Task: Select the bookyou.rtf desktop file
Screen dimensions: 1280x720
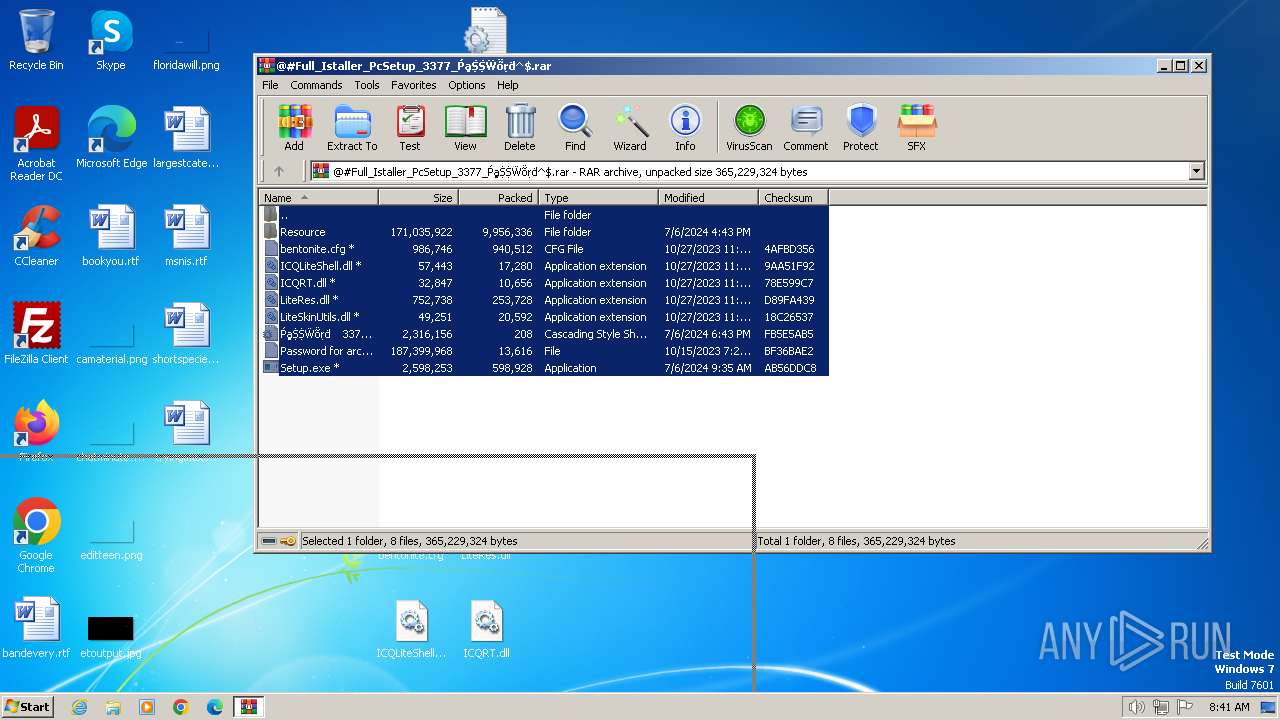Action: [111, 236]
